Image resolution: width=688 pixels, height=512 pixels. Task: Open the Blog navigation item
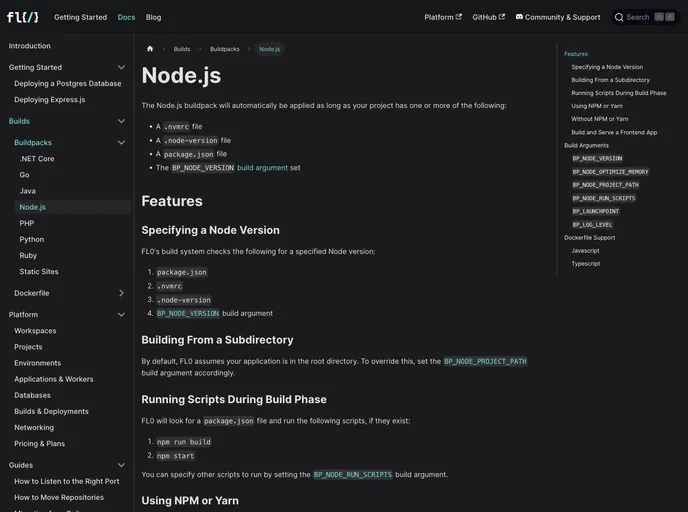tap(153, 17)
